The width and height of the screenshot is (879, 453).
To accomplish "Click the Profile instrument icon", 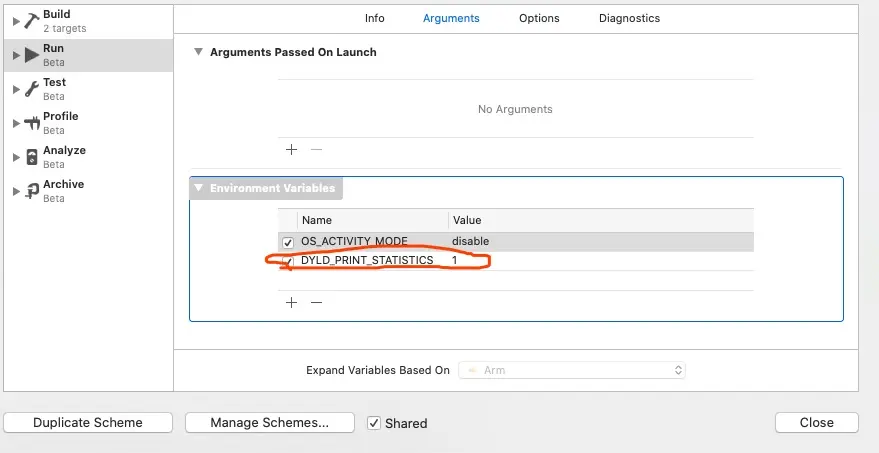I will coord(31,123).
